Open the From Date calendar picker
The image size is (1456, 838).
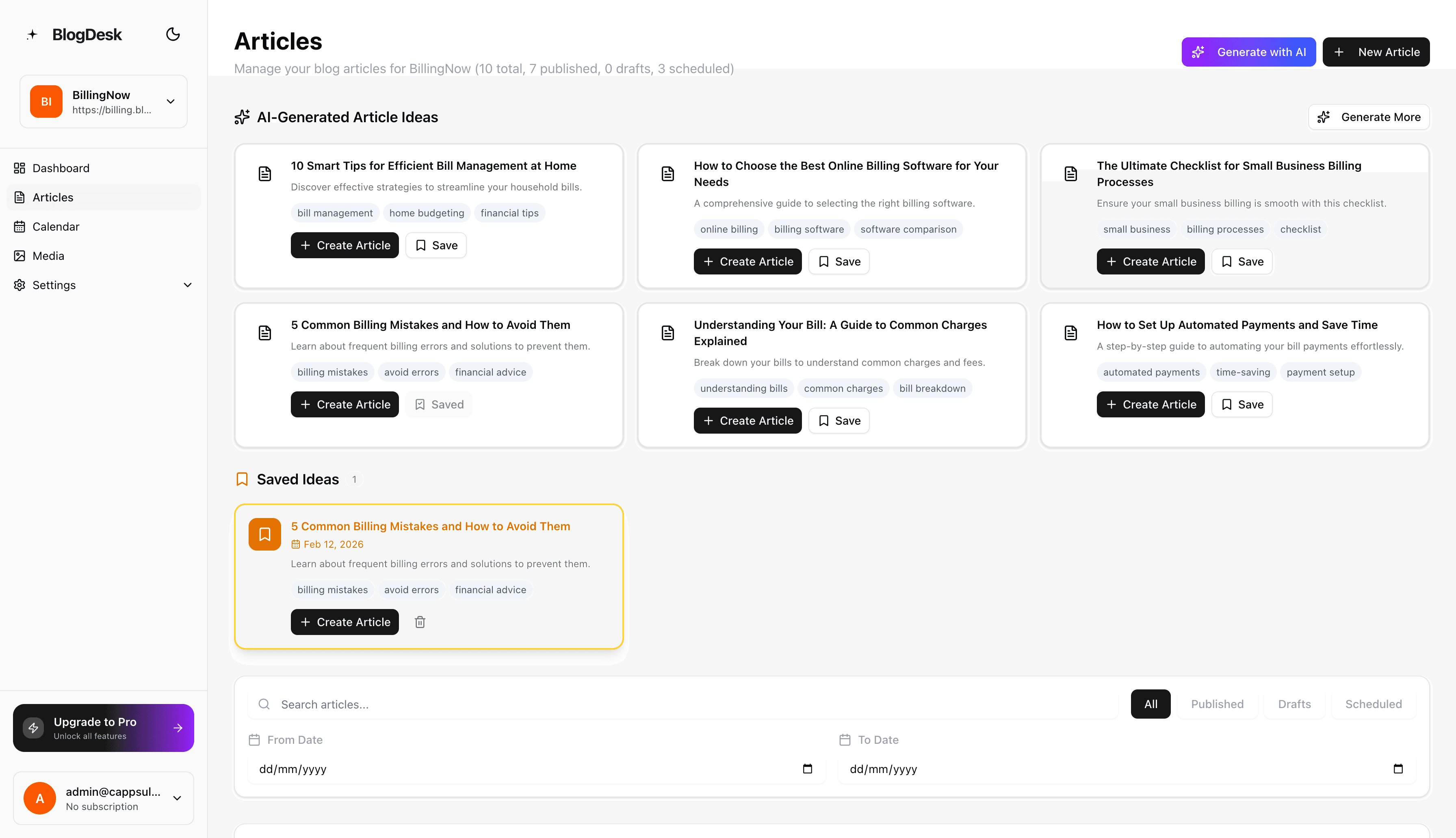[808, 769]
